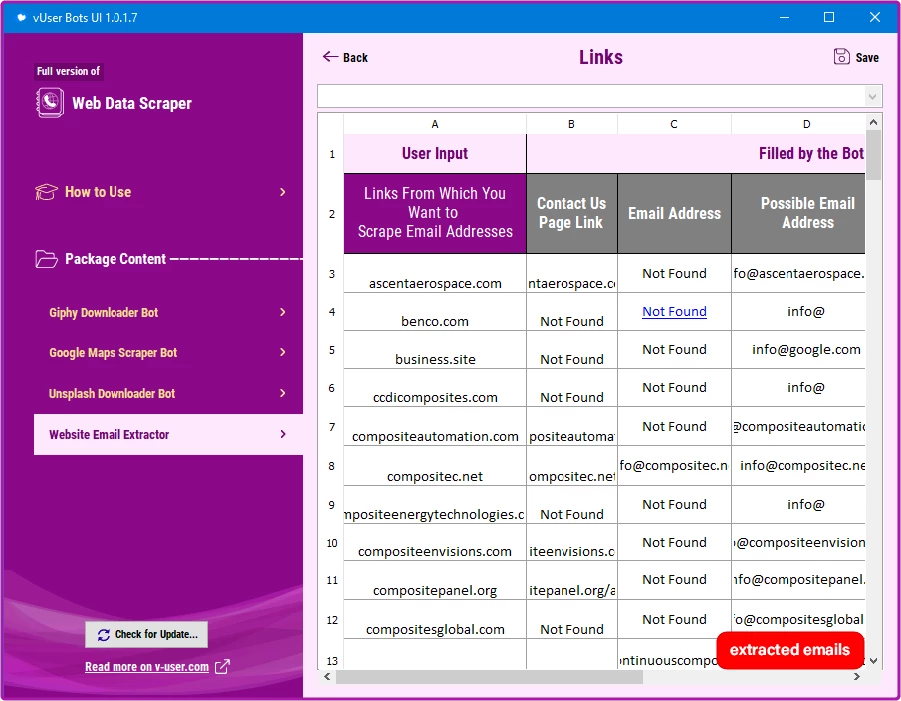Screen dimensions: 901x701
Task: Click the cell 'compositeenvisions.com'
Action: coord(435,542)
